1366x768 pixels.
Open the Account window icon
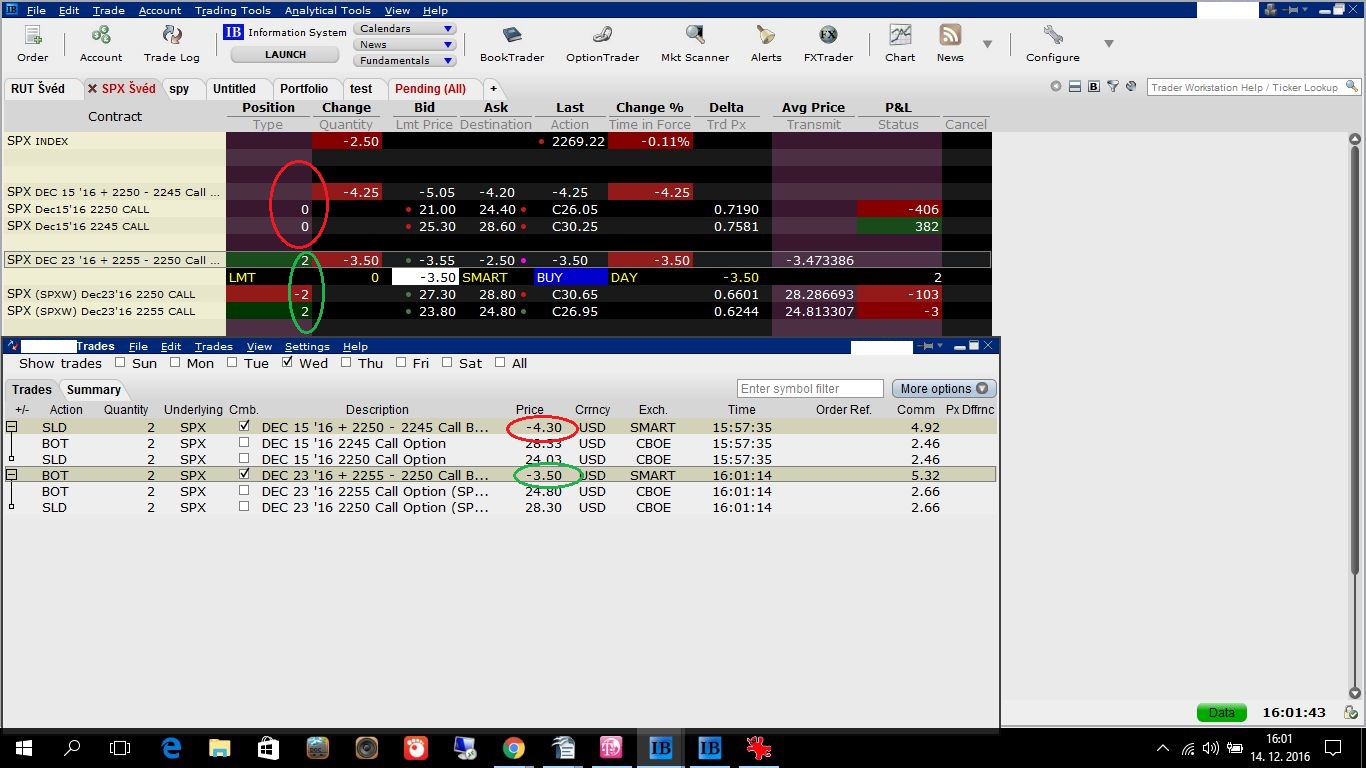pos(101,43)
